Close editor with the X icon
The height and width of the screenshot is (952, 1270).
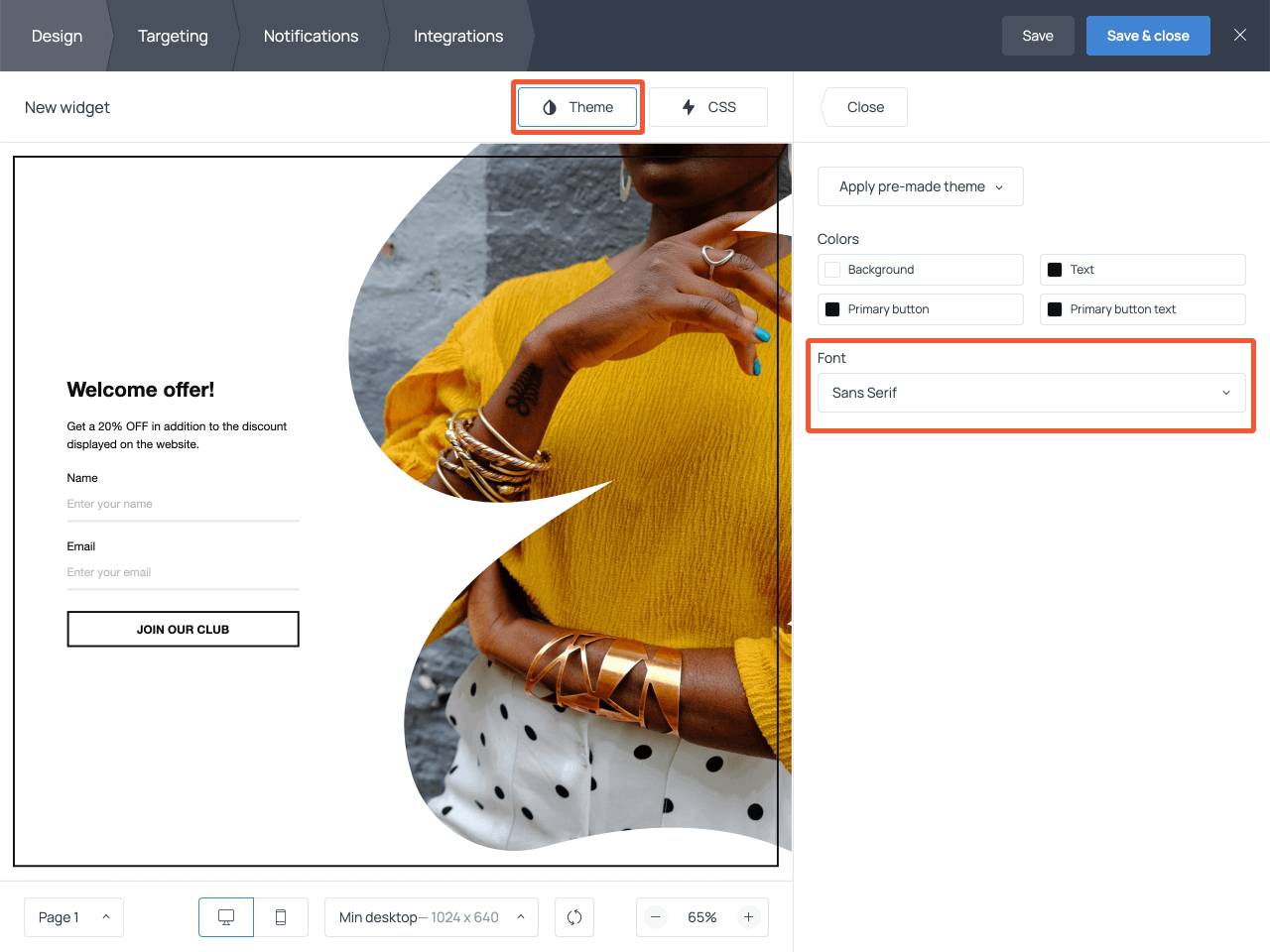[1239, 35]
